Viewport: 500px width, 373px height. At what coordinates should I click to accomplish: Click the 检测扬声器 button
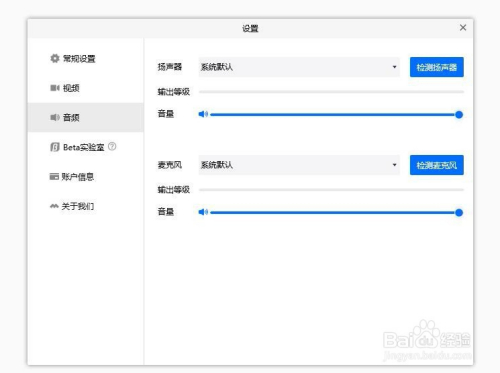(x=437, y=67)
